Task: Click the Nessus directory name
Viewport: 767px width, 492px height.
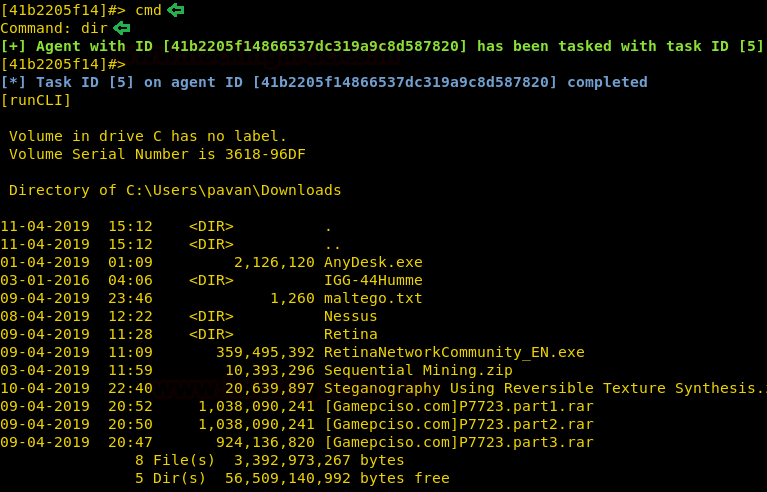Action: [350, 316]
